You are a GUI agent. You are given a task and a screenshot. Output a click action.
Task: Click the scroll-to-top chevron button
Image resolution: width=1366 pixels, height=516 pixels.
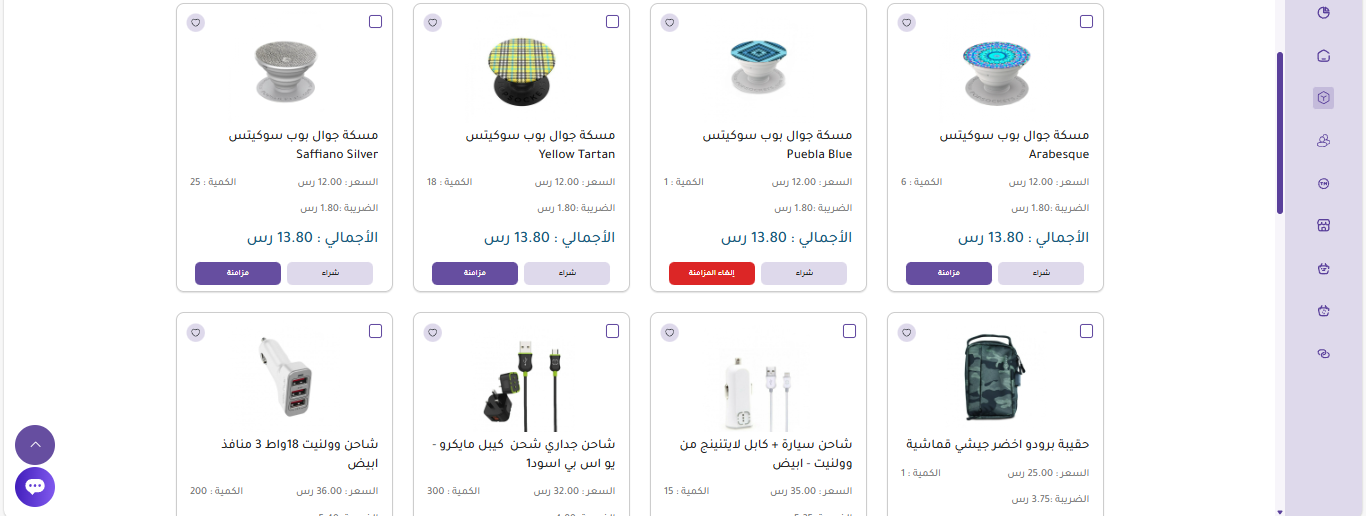(35, 445)
